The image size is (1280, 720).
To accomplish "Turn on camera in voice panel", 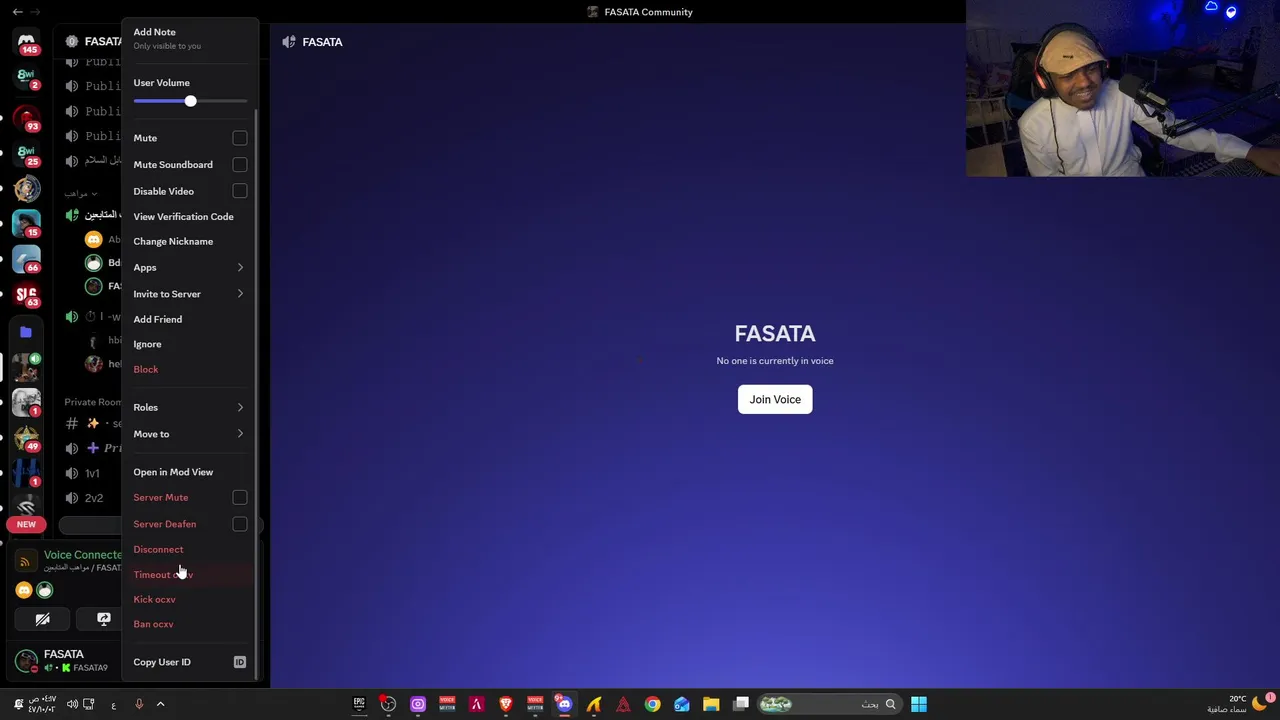I will point(42,620).
